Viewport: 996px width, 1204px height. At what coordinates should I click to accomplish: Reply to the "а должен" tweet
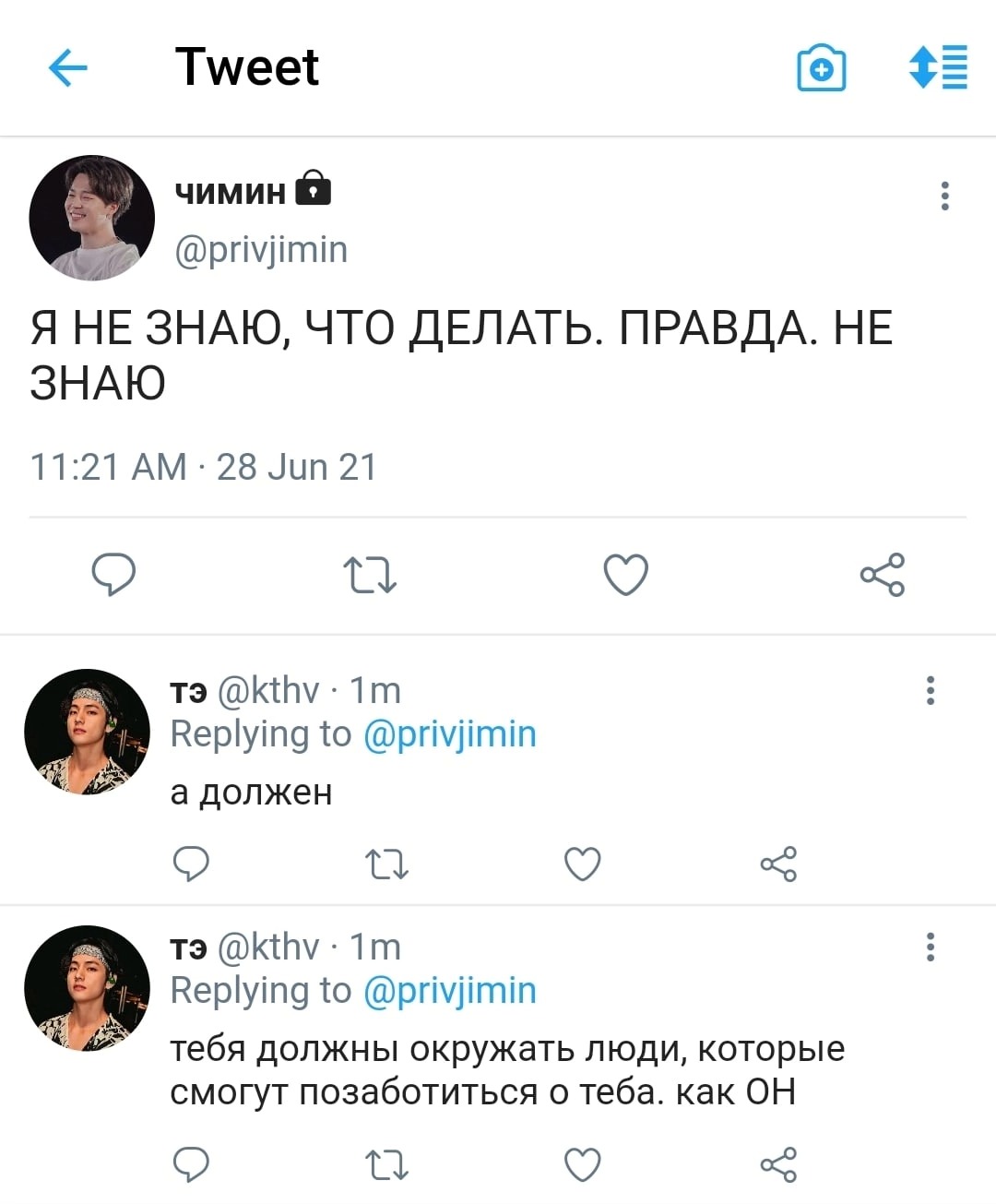click(x=192, y=864)
